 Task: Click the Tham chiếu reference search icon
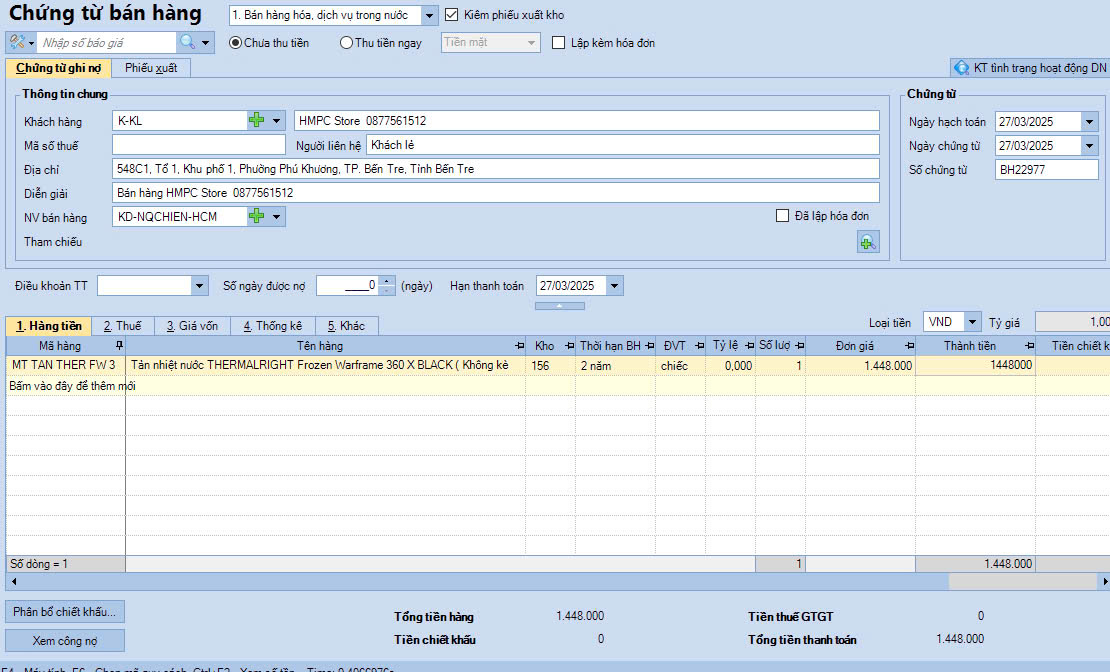coord(867,242)
